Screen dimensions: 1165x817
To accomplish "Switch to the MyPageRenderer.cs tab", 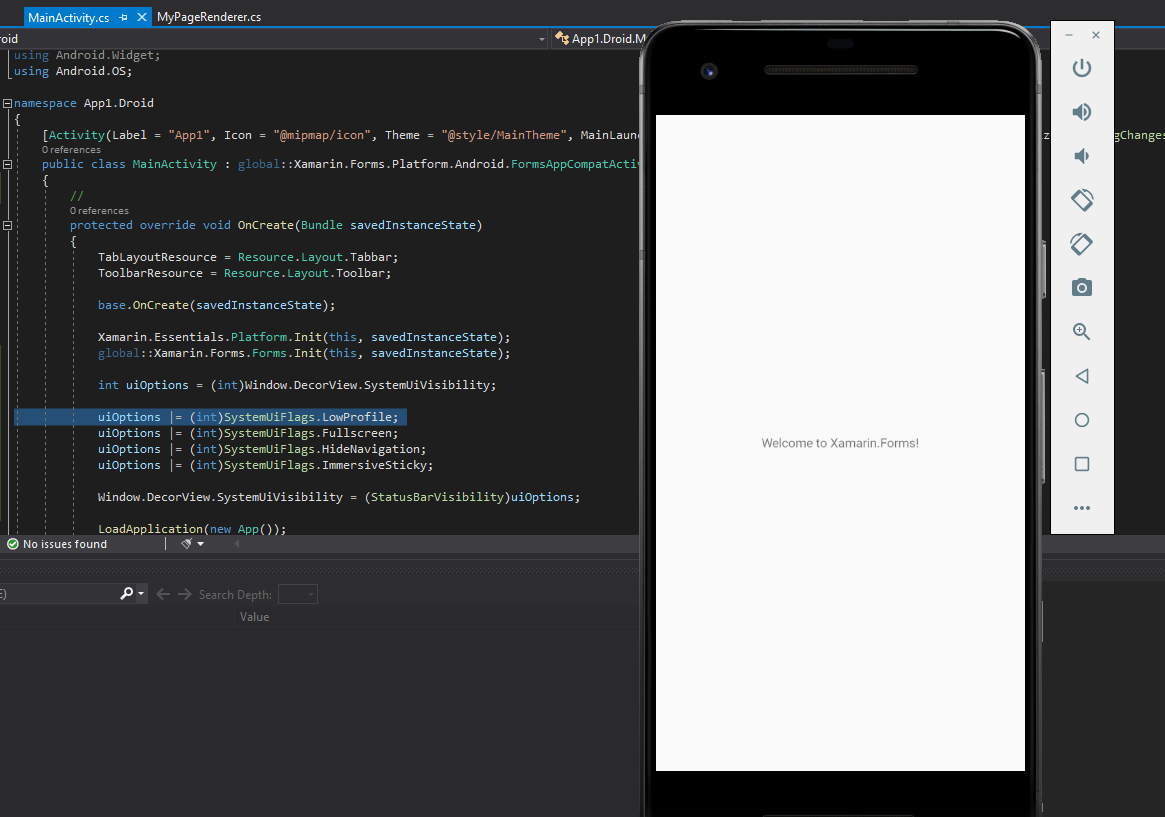I will (208, 16).
